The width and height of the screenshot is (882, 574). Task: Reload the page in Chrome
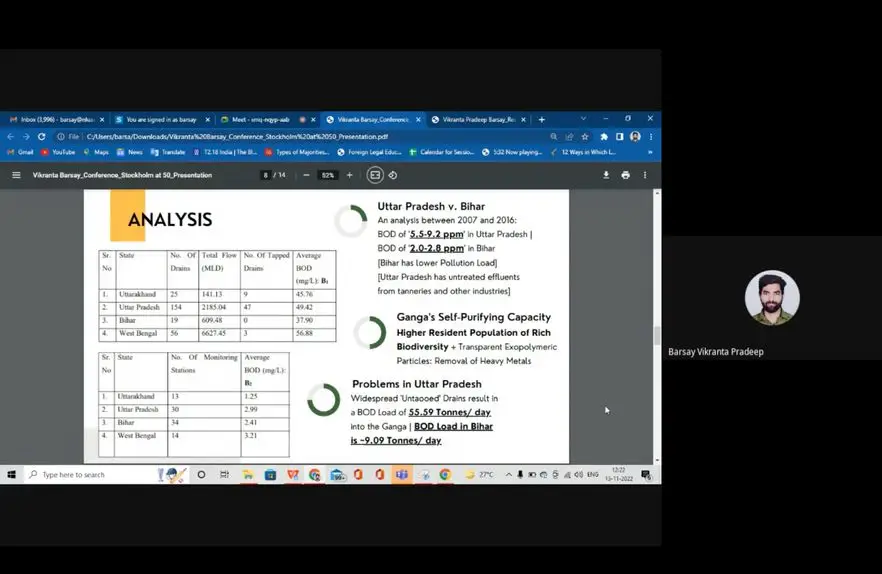pyautogui.click(x=41, y=136)
